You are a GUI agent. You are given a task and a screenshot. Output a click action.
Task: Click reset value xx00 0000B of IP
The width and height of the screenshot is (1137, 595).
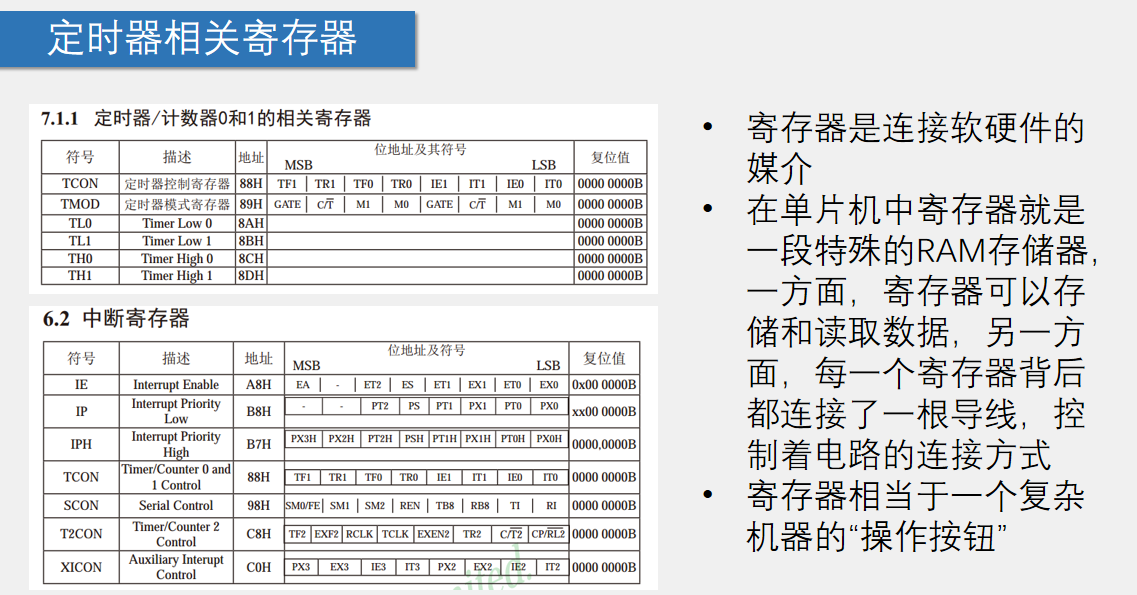pos(604,412)
